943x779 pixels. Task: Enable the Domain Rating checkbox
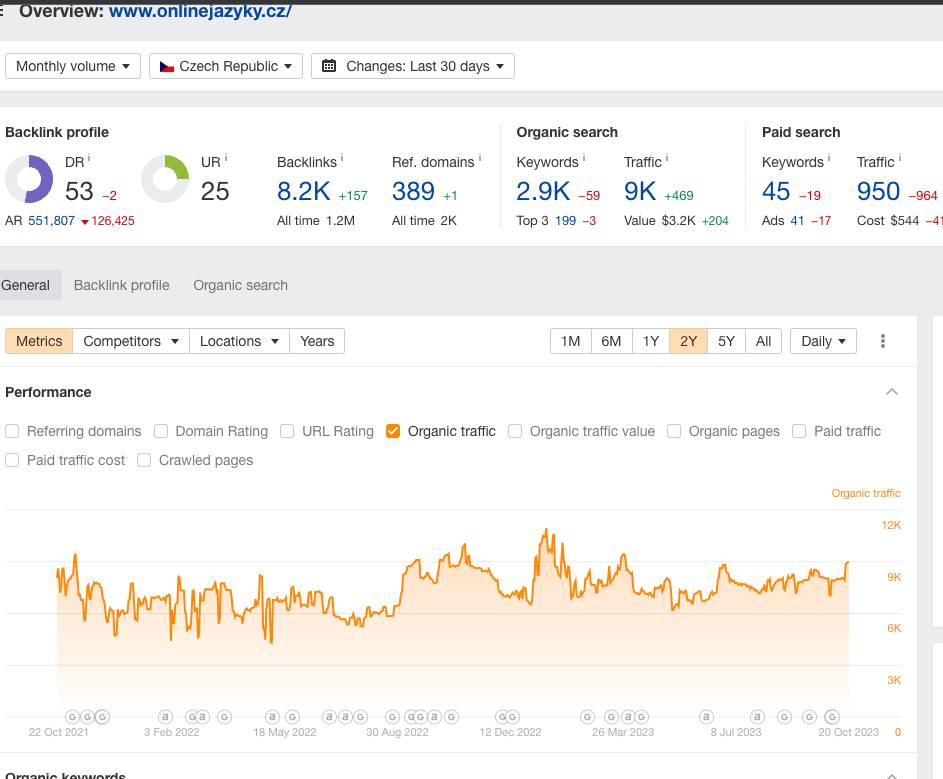[x=161, y=431]
